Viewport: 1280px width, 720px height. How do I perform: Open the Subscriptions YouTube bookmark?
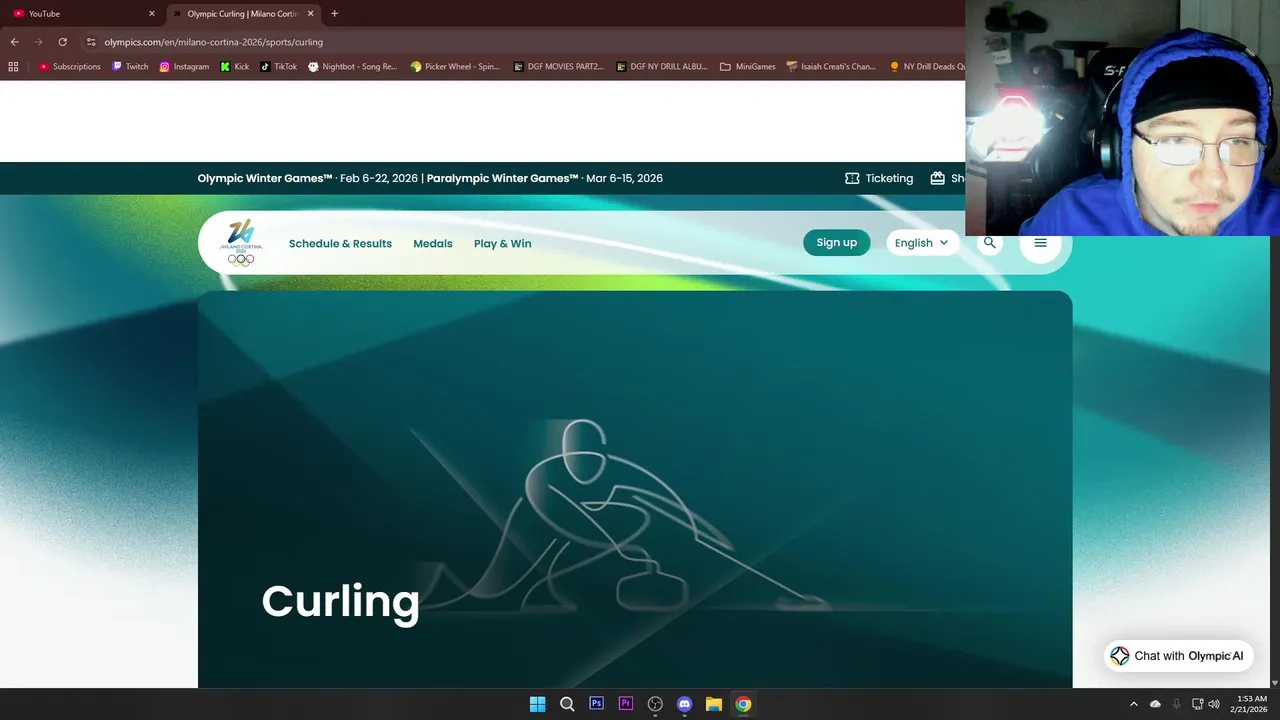point(70,67)
